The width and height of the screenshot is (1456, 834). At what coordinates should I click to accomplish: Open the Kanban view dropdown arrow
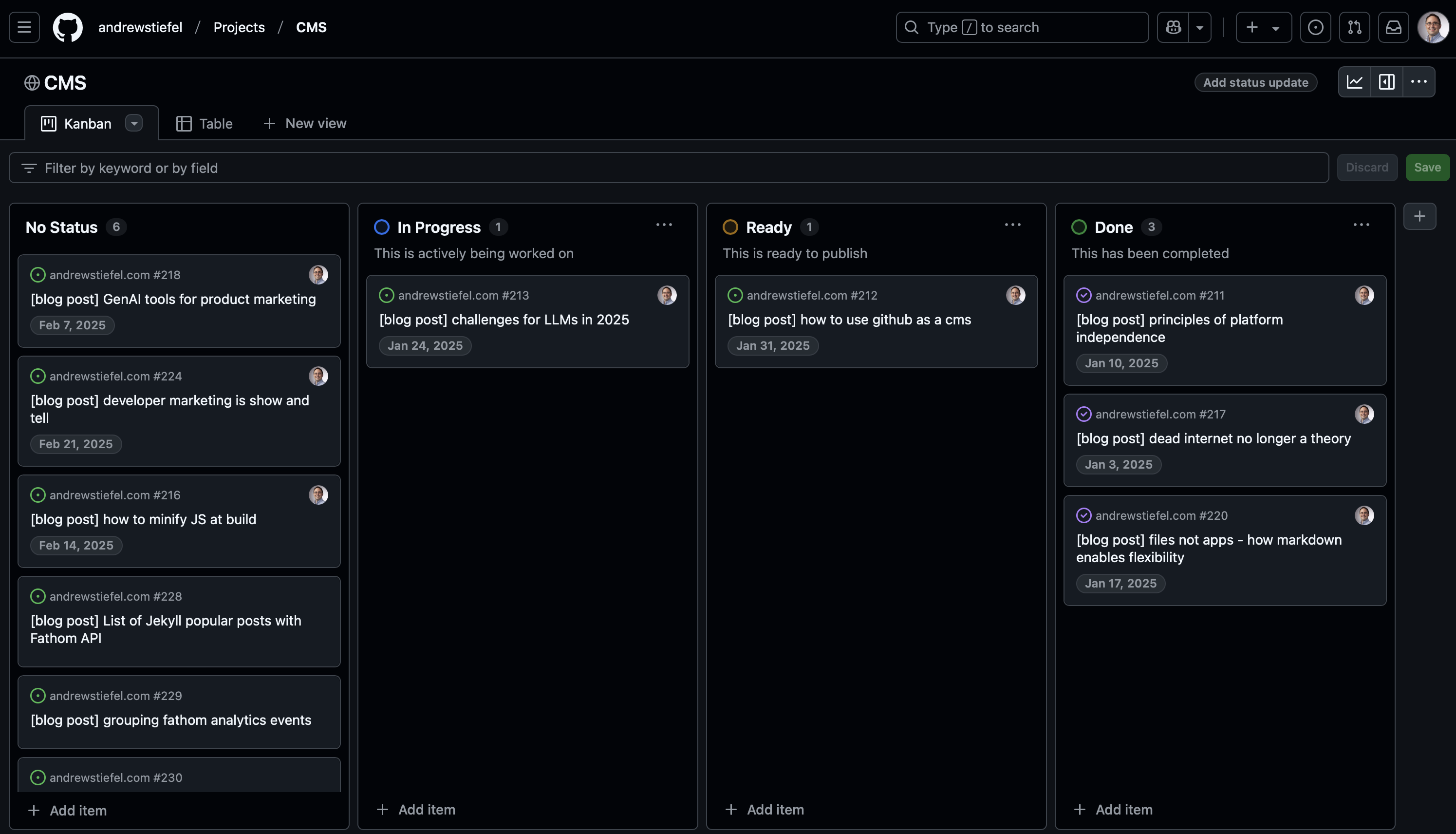click(x=134, y=123)
